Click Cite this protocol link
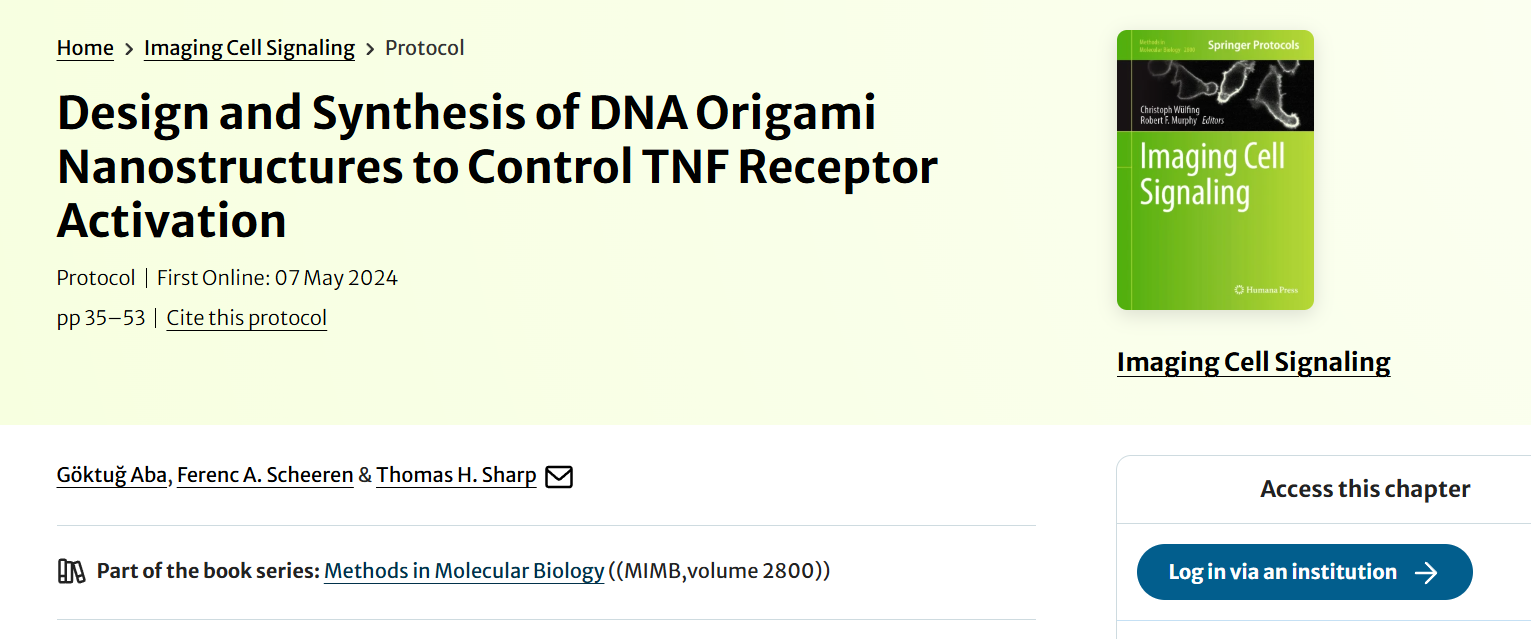The image size is (1531, 639). coord(246,318)
